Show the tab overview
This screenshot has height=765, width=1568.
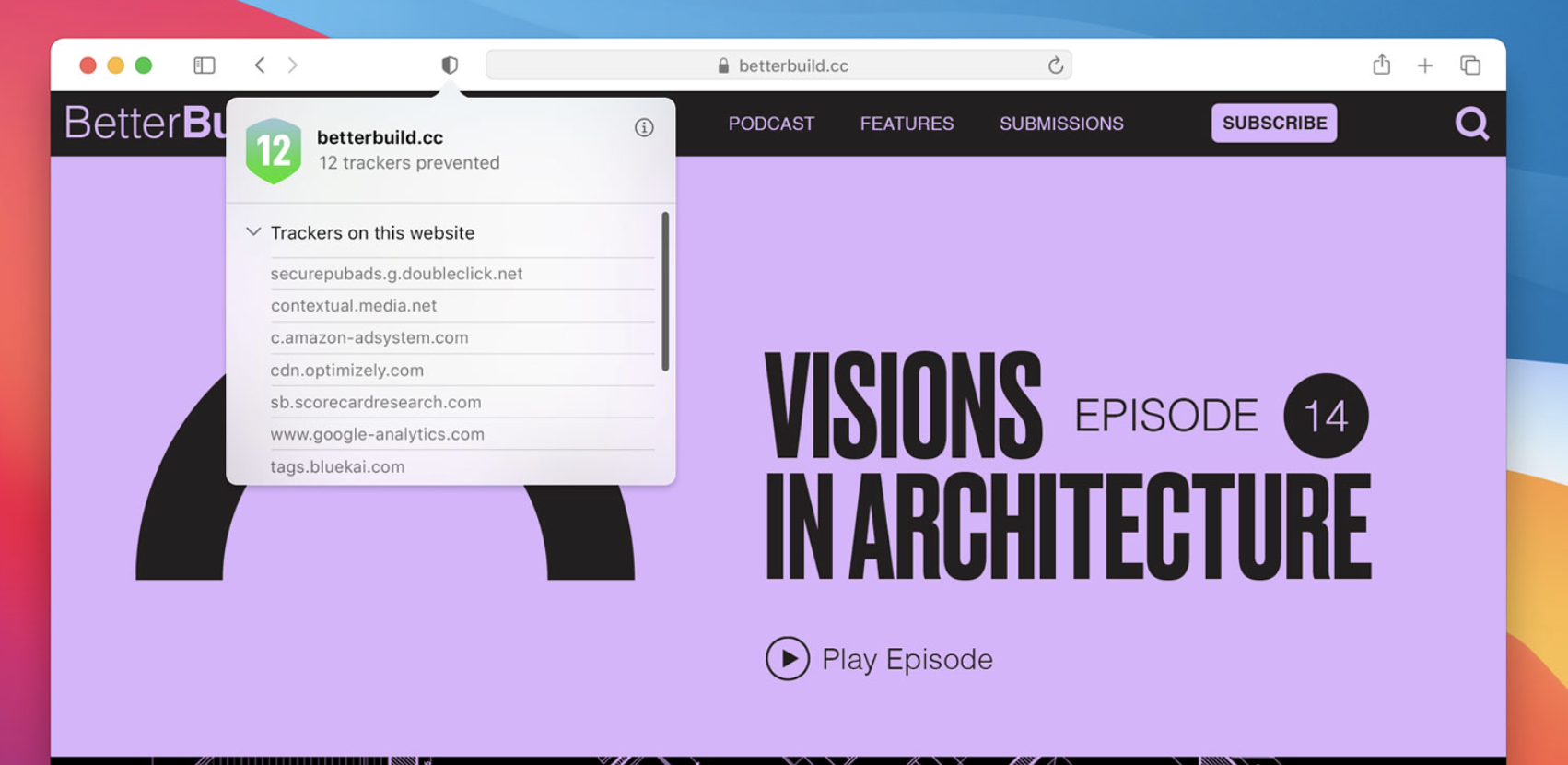point(1470,65)
